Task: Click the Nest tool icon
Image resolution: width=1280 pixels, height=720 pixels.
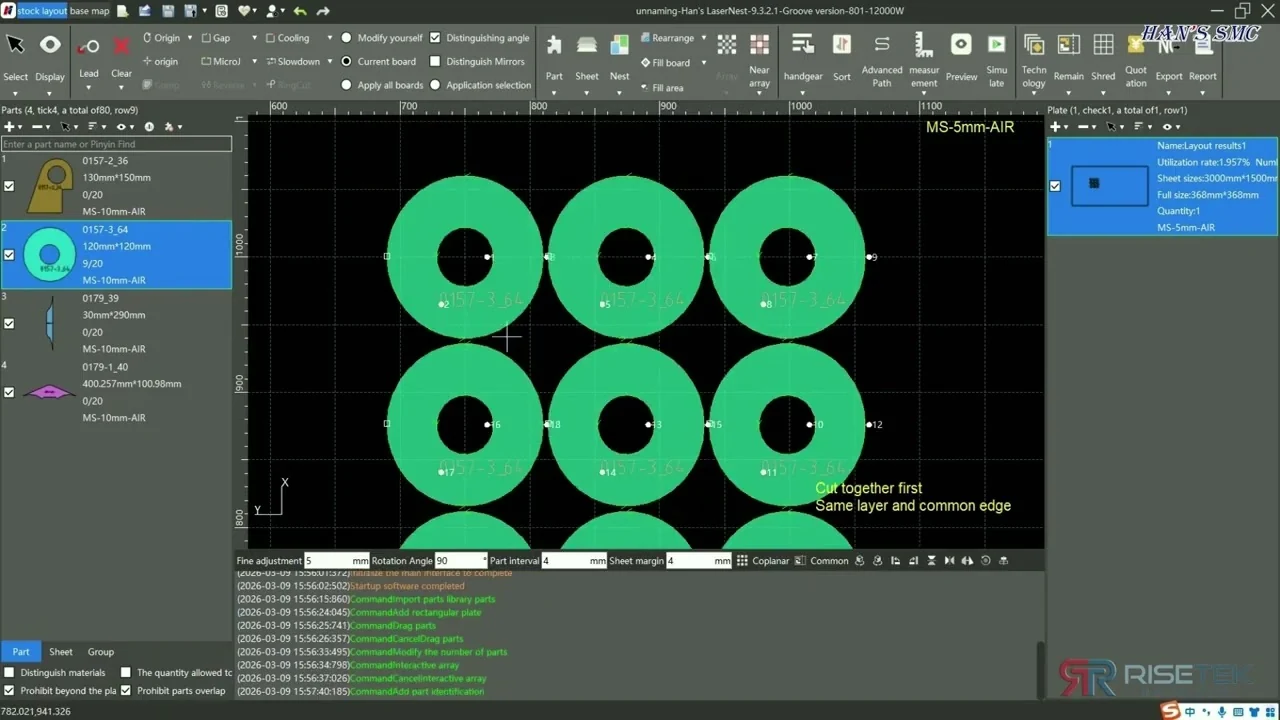Action: click(x=620, y=45)
